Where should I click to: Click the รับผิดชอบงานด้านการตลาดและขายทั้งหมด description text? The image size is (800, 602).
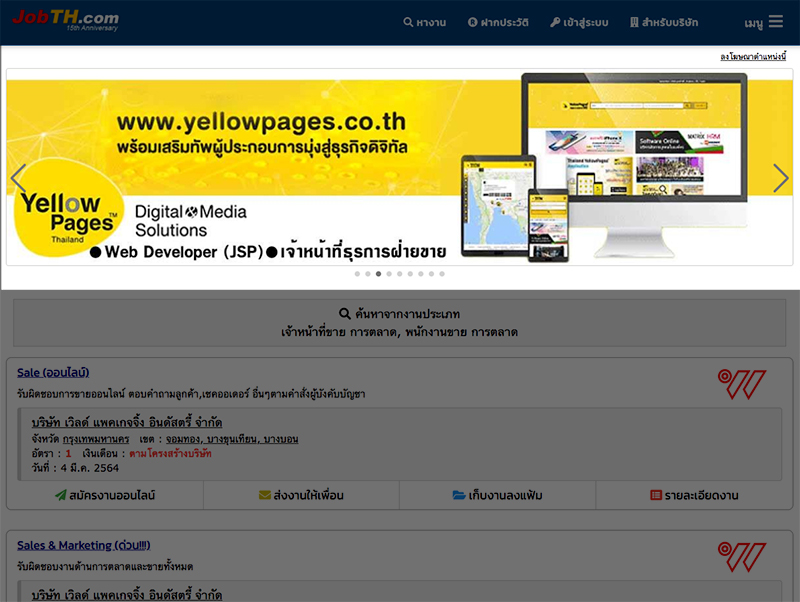(x=105, y=566)
